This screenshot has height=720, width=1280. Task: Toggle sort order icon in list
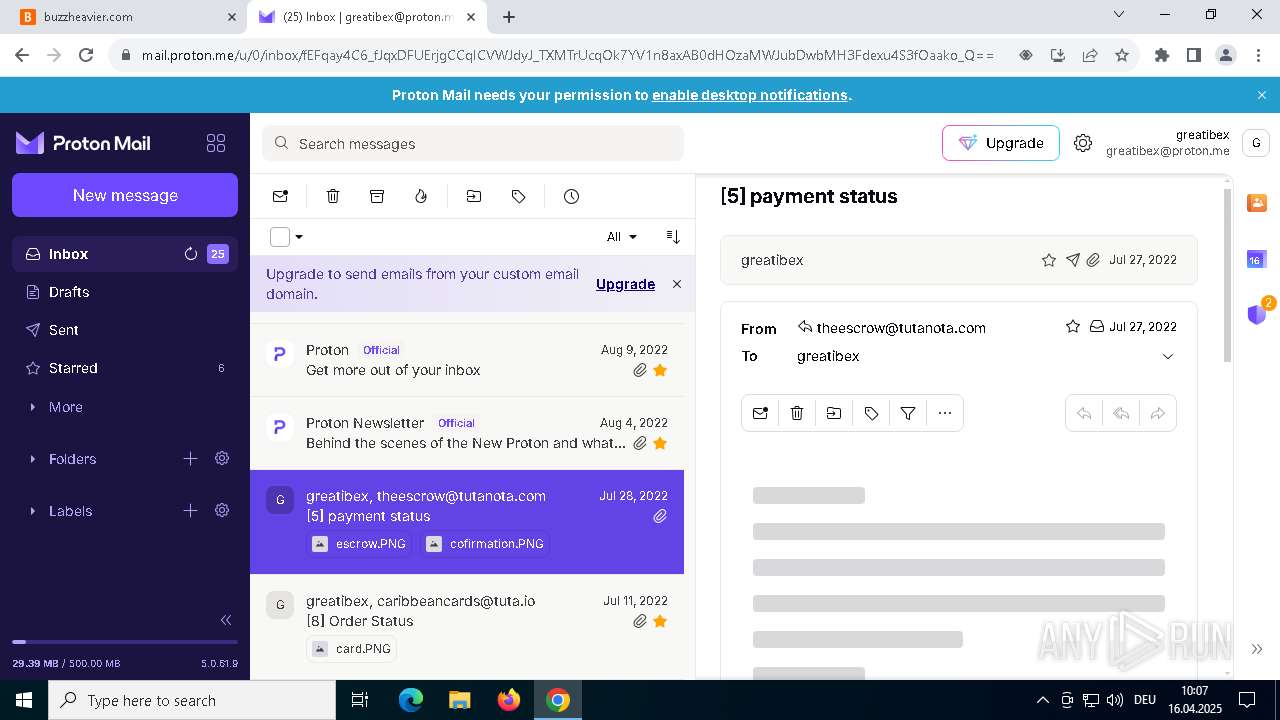[673, 237]
